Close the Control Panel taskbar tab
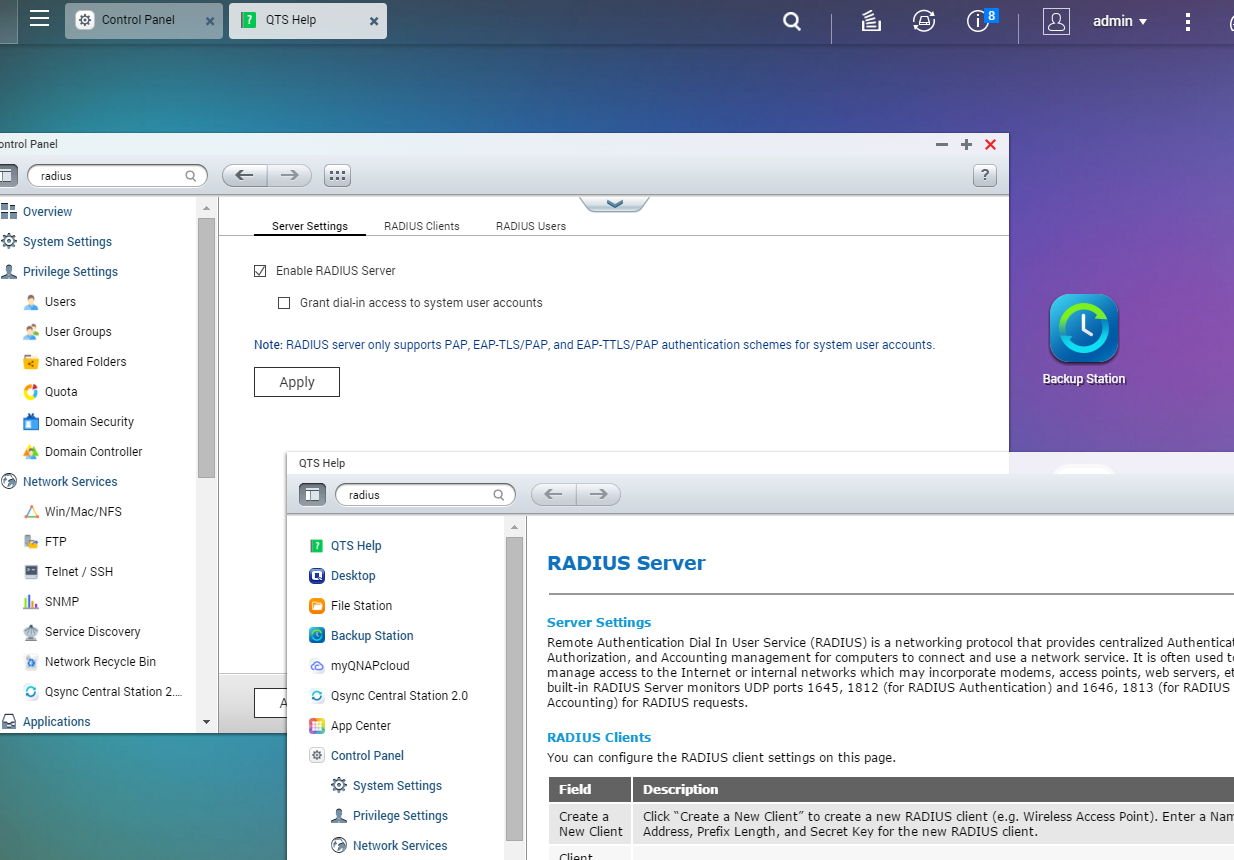The image size is (1234, 860). pos(209,21)
